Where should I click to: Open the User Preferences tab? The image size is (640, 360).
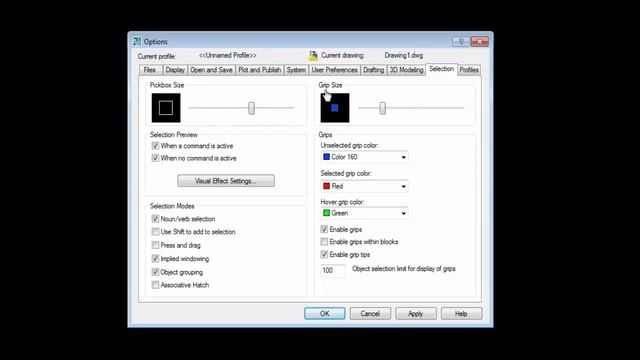tap(334, 70)
